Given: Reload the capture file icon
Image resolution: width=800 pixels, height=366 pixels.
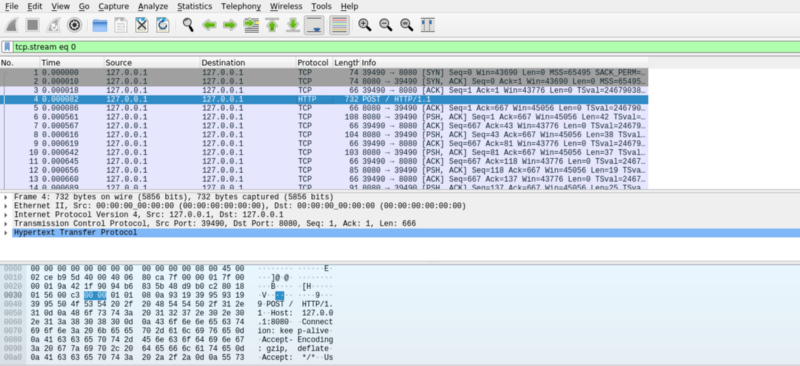Looking at the screenshot, I should click(162, 25).
